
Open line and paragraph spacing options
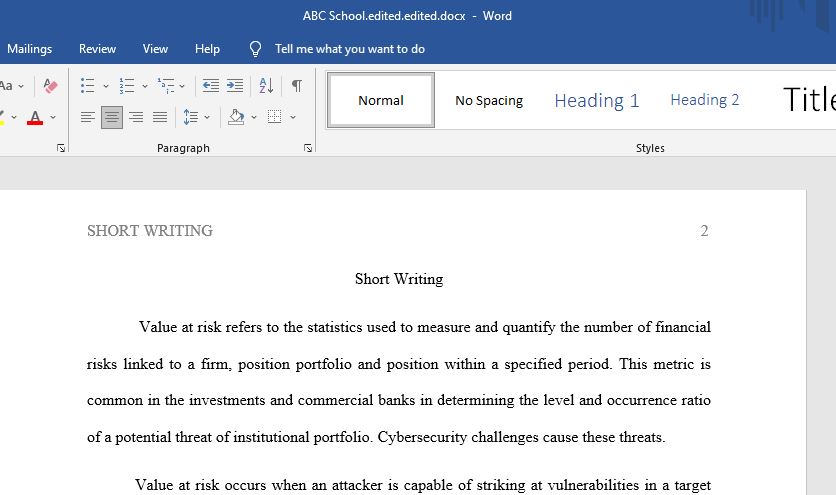(191, 117)
